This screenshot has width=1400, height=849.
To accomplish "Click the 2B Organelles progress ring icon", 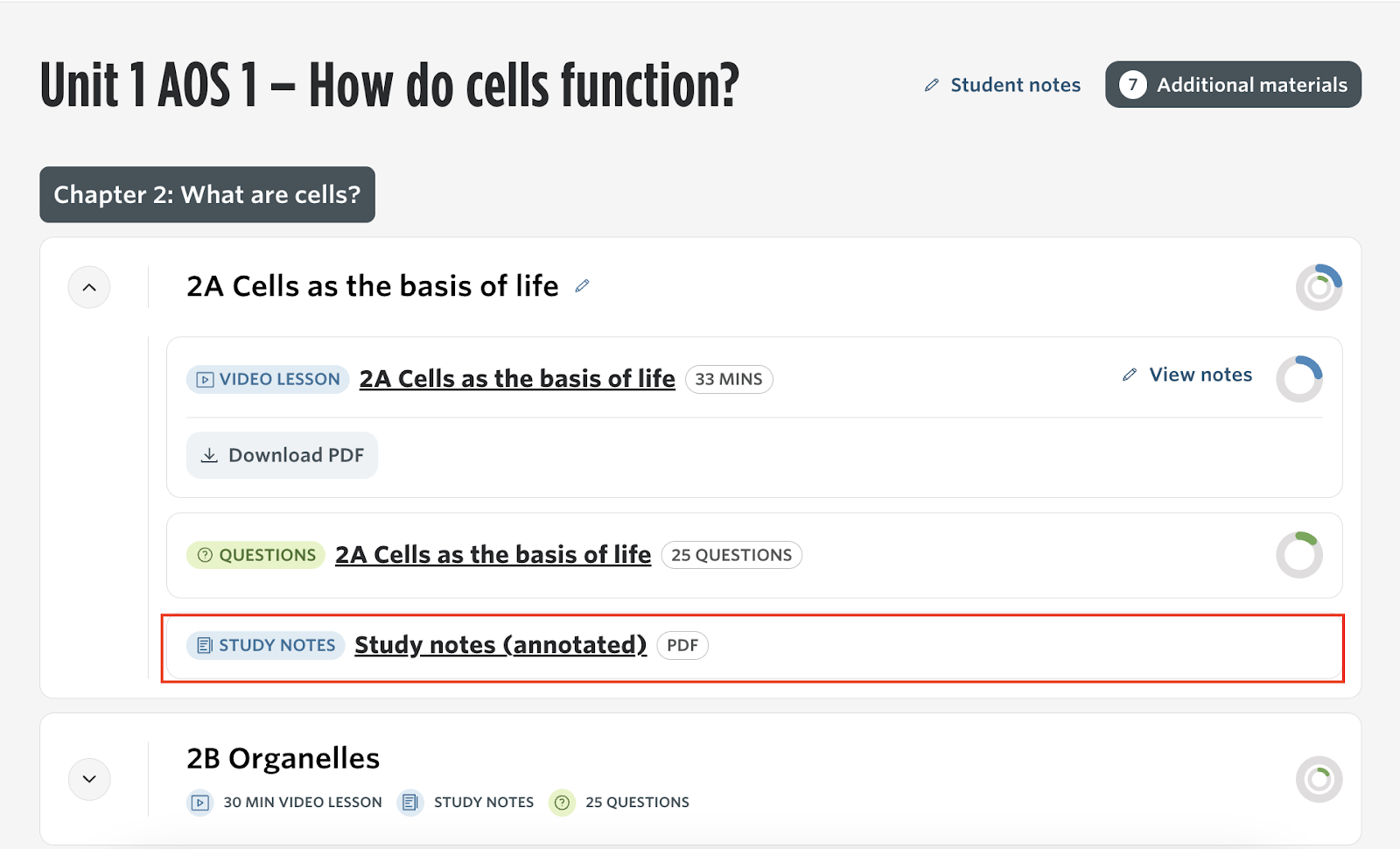I will pyautogui.click(x=1319, y=779).
